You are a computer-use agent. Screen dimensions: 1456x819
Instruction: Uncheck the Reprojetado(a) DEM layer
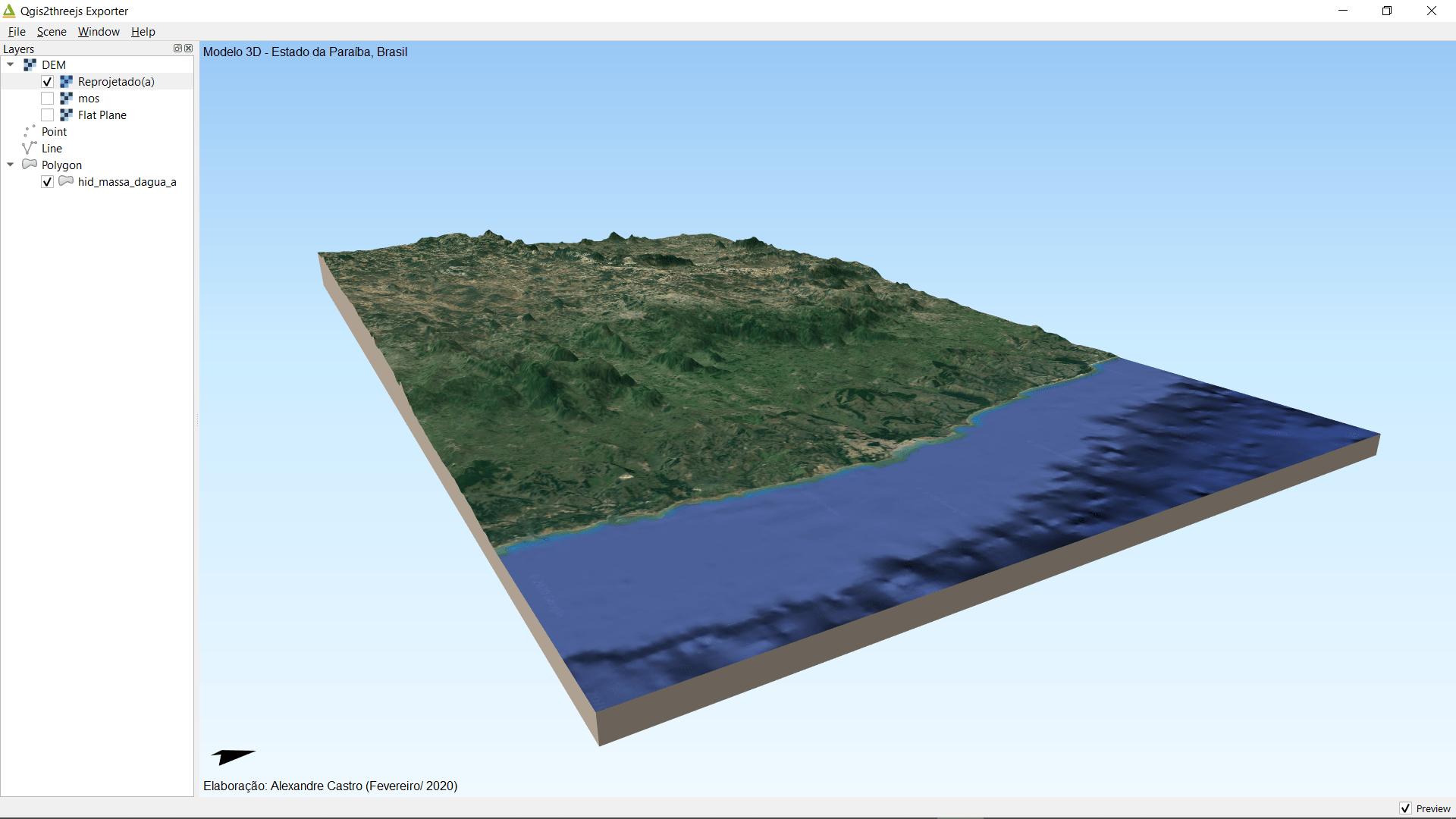(x=47, y=82)
